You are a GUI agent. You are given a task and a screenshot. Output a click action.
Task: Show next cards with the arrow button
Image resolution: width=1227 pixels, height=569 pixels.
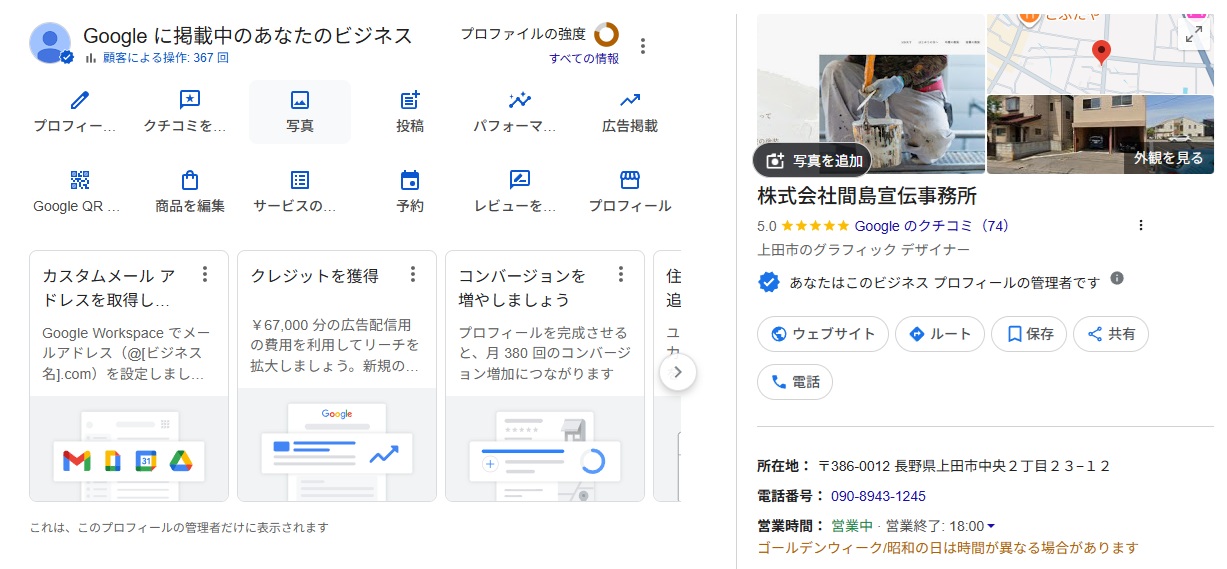click(678, 372)
